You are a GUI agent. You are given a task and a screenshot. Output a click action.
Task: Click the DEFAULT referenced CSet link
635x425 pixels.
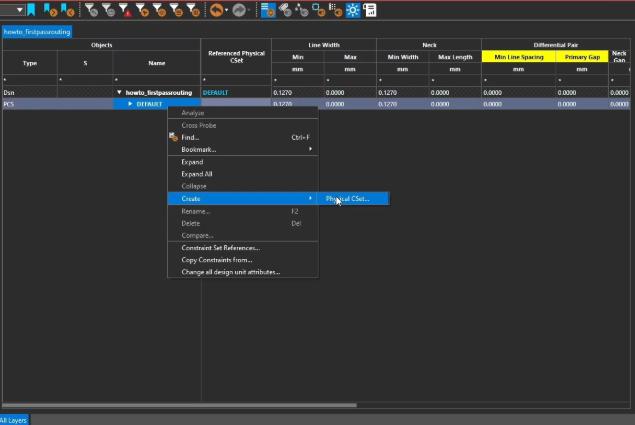pyautogui.click(x=215, y=92)
